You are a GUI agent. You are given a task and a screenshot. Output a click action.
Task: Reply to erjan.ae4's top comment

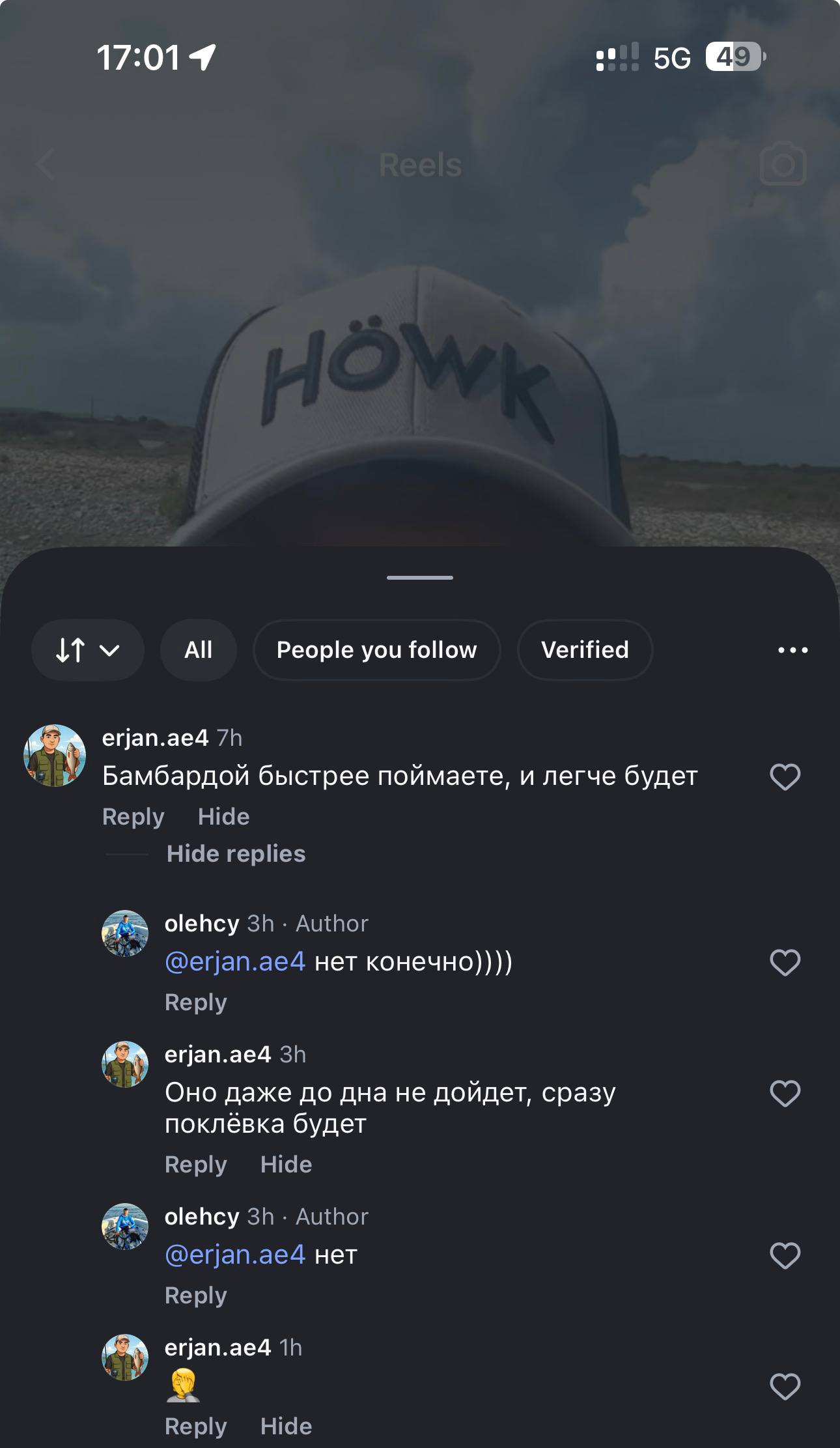[x=133, y=817]
